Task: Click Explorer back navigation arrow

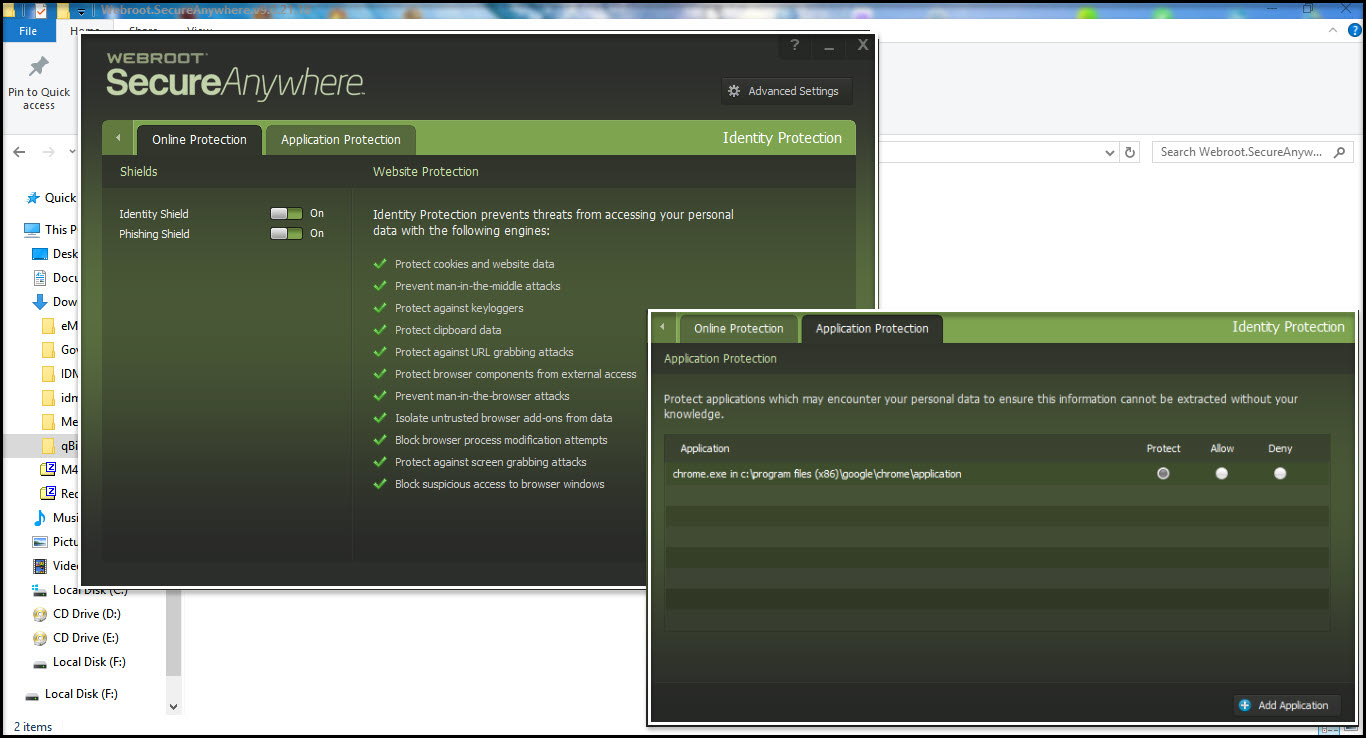Action: click(19, 152)
